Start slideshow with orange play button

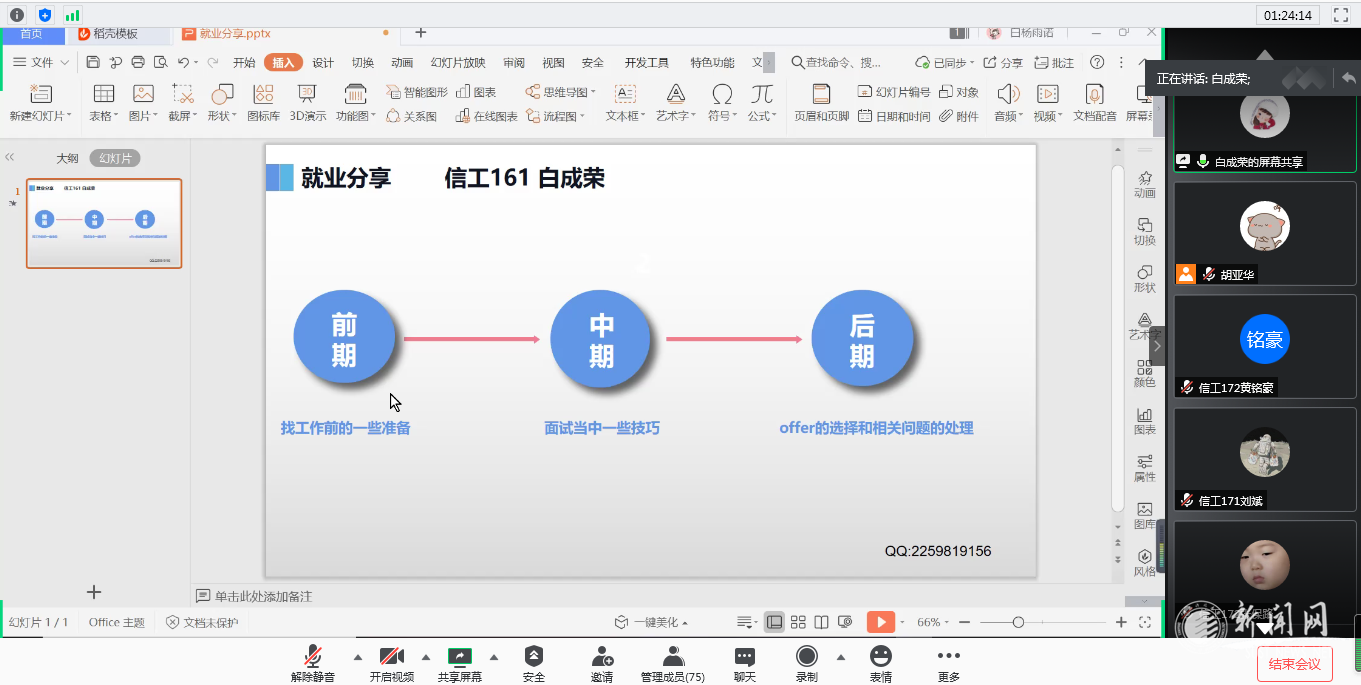(880, 622)
